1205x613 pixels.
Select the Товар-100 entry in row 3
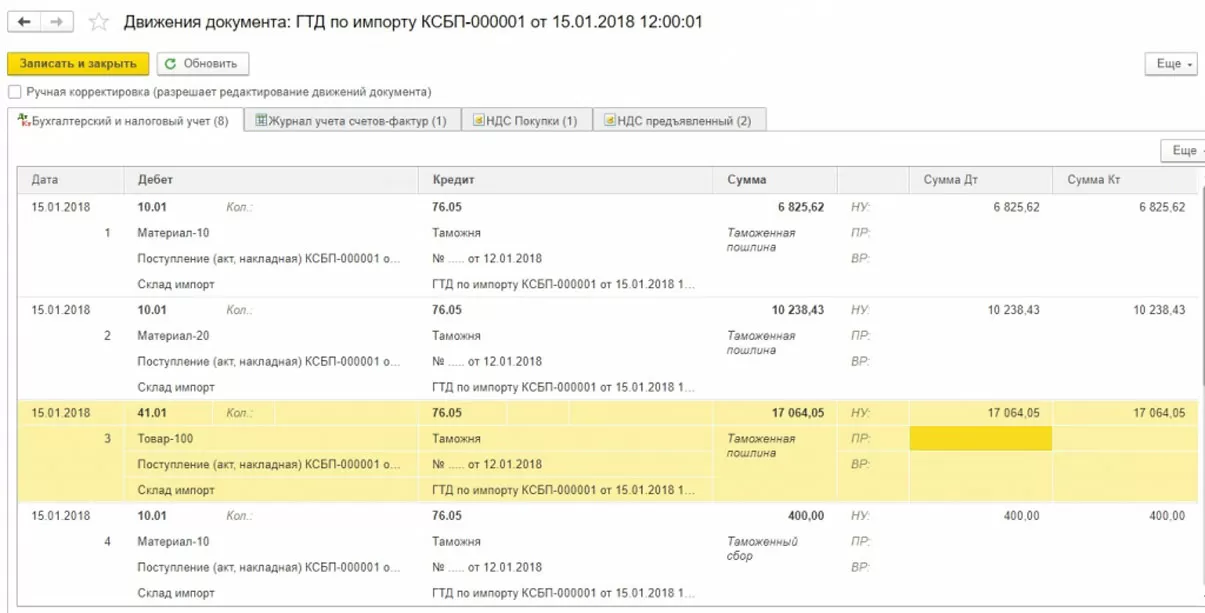click(165, 438)
